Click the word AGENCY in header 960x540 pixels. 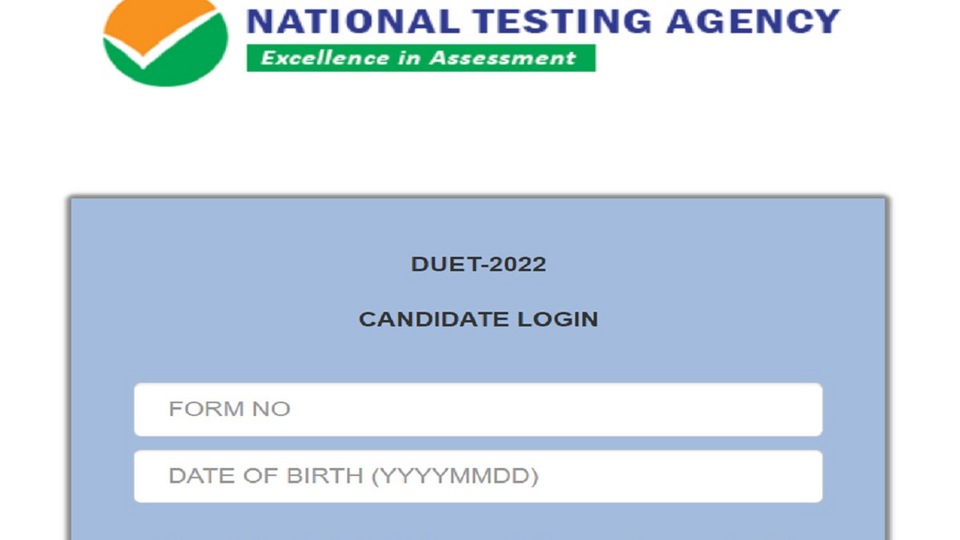click(x=753, y=21)
